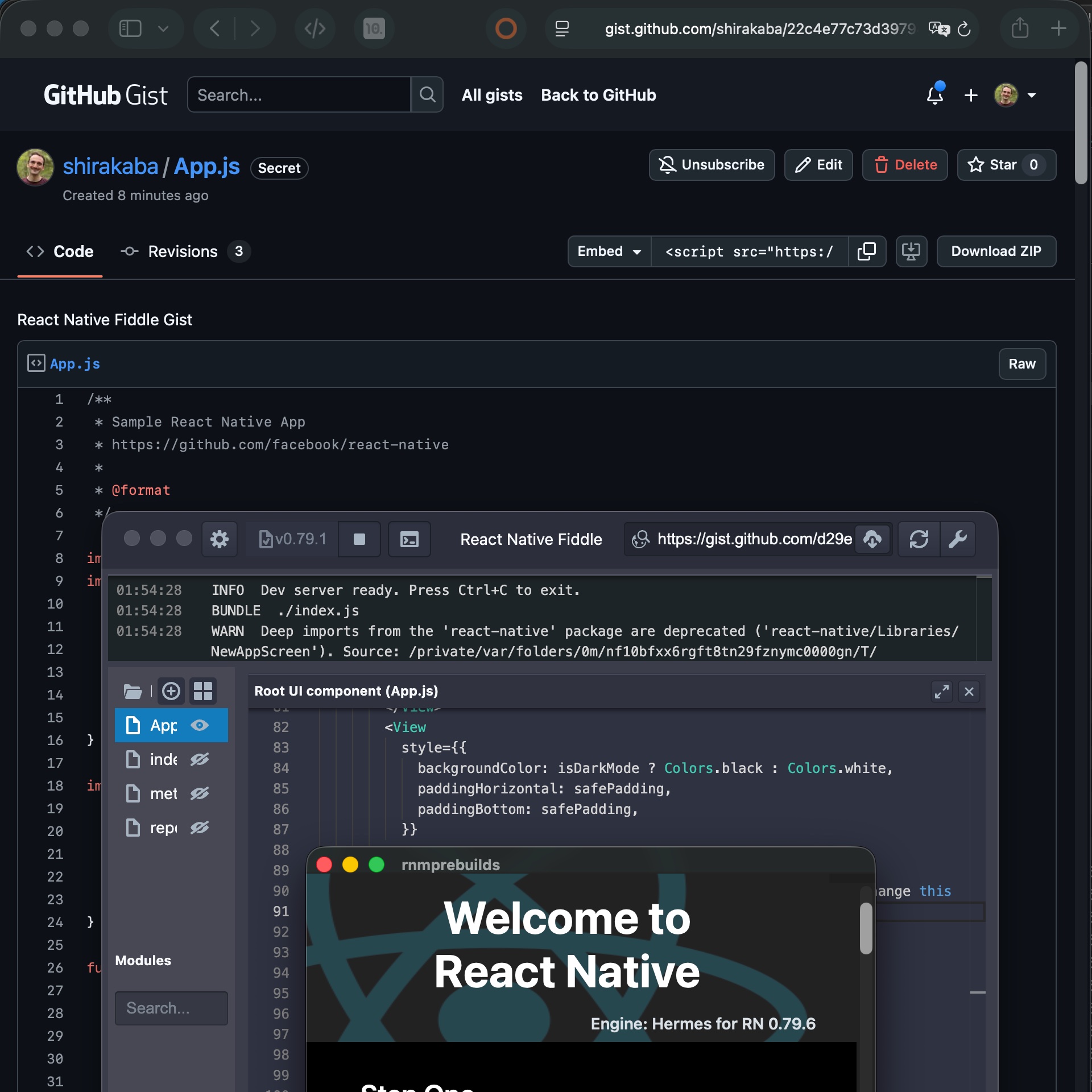The image size is (1092, 1092).
Task: Click the rnmprebuilds preview scrollbar thumb
Action: (866, 928)
